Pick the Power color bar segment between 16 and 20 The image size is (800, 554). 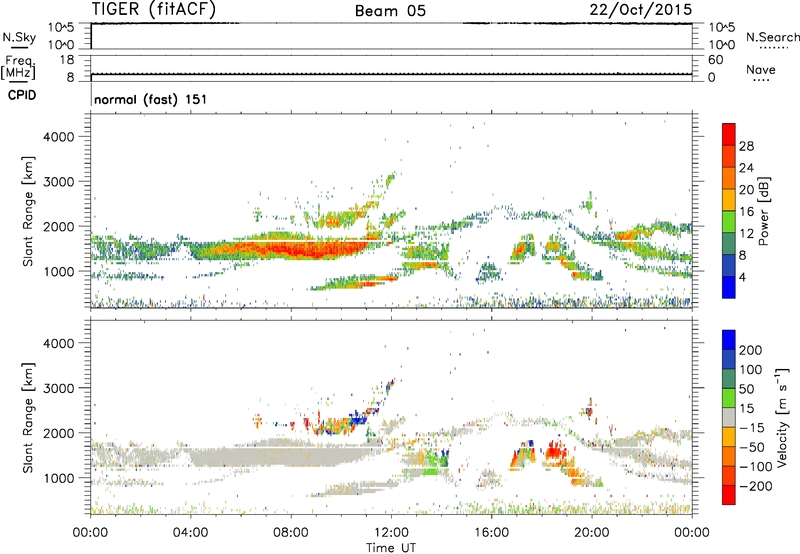[729, 200]
